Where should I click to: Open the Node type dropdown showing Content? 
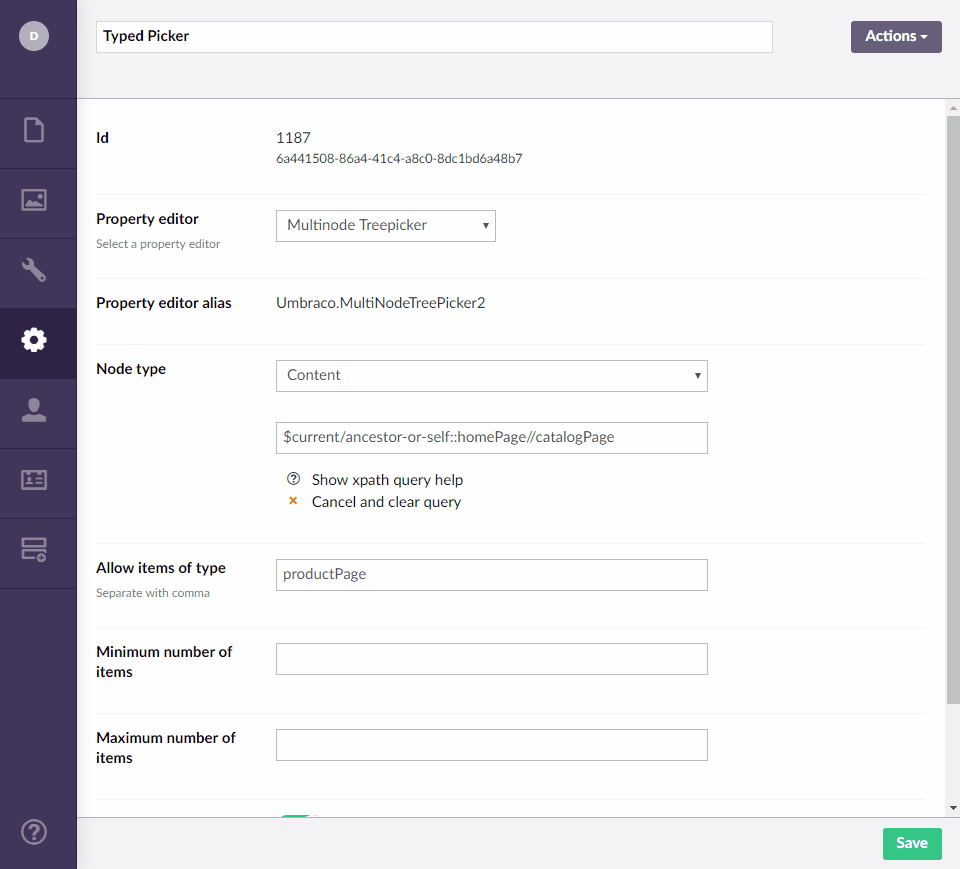click(491, 376)
